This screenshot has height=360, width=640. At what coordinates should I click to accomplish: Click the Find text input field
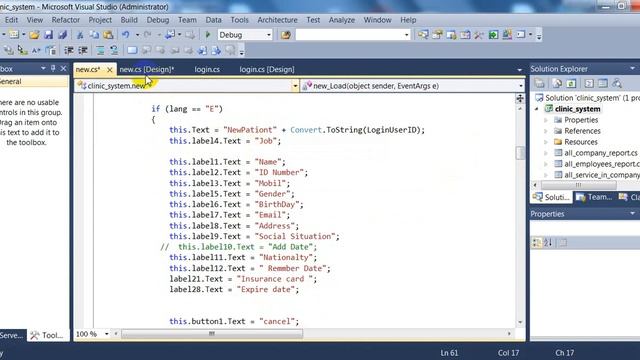coord(349,35)
